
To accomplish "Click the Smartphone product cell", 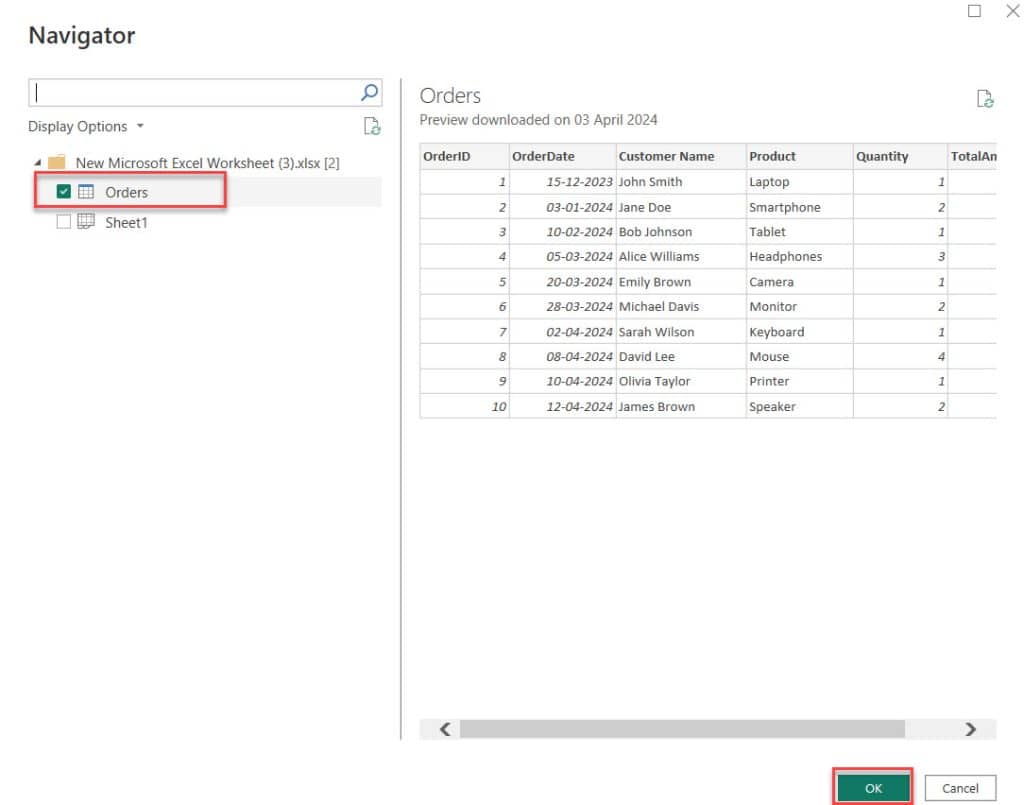I will coord(799,207).
